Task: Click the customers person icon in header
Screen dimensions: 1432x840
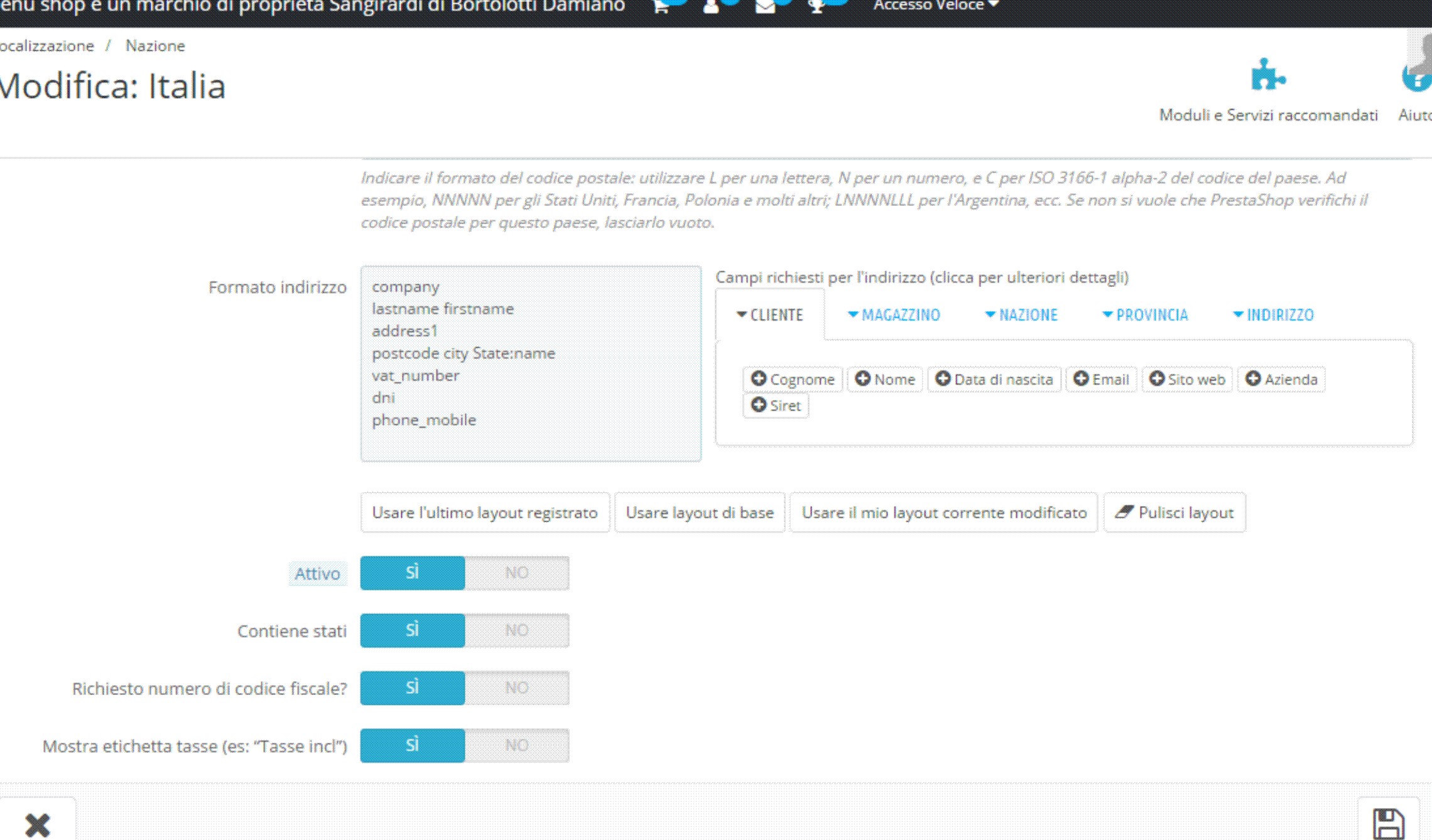Action: coord(711,7)
